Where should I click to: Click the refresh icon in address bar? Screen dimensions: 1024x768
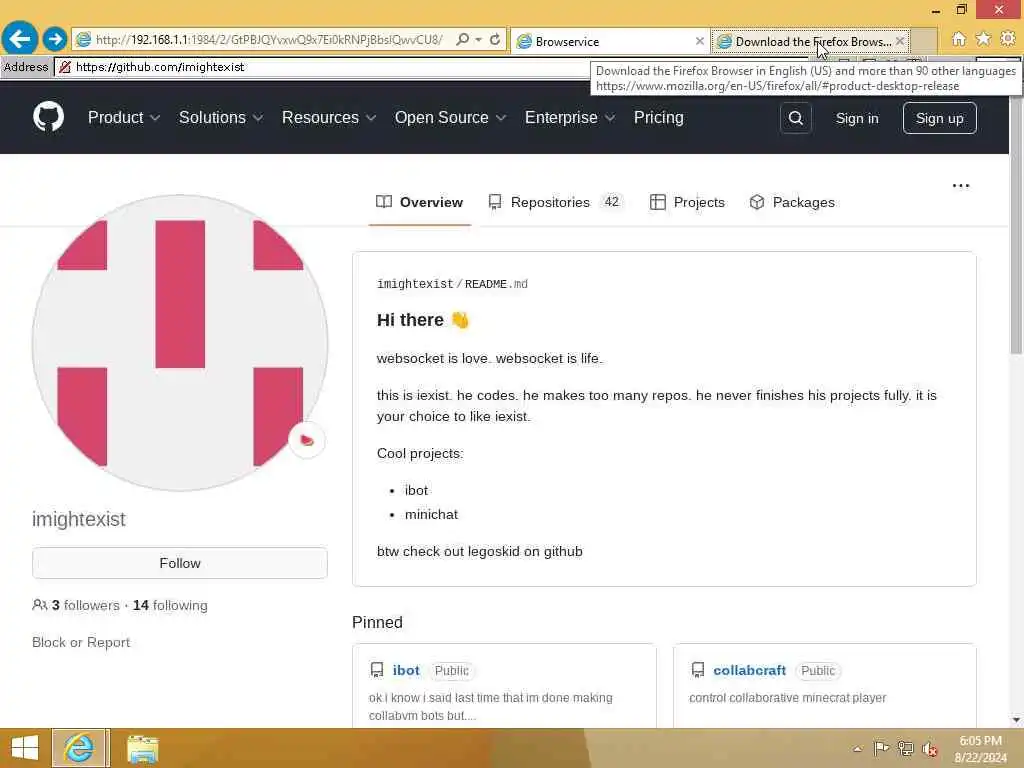pyautogui.click(x=495, y=39)
